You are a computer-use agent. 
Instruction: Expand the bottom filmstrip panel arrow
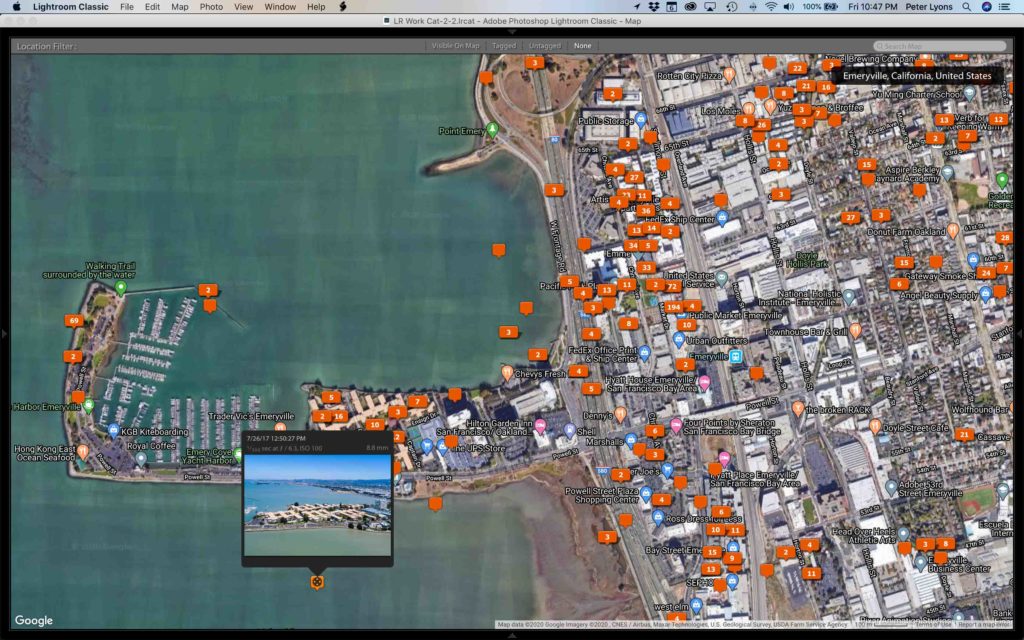tap(512, 635)
